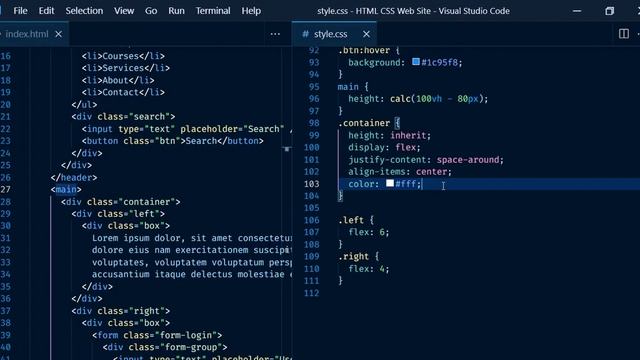Click the </header> closing tag
The image size is (640, 360).
tap(74, 178)
